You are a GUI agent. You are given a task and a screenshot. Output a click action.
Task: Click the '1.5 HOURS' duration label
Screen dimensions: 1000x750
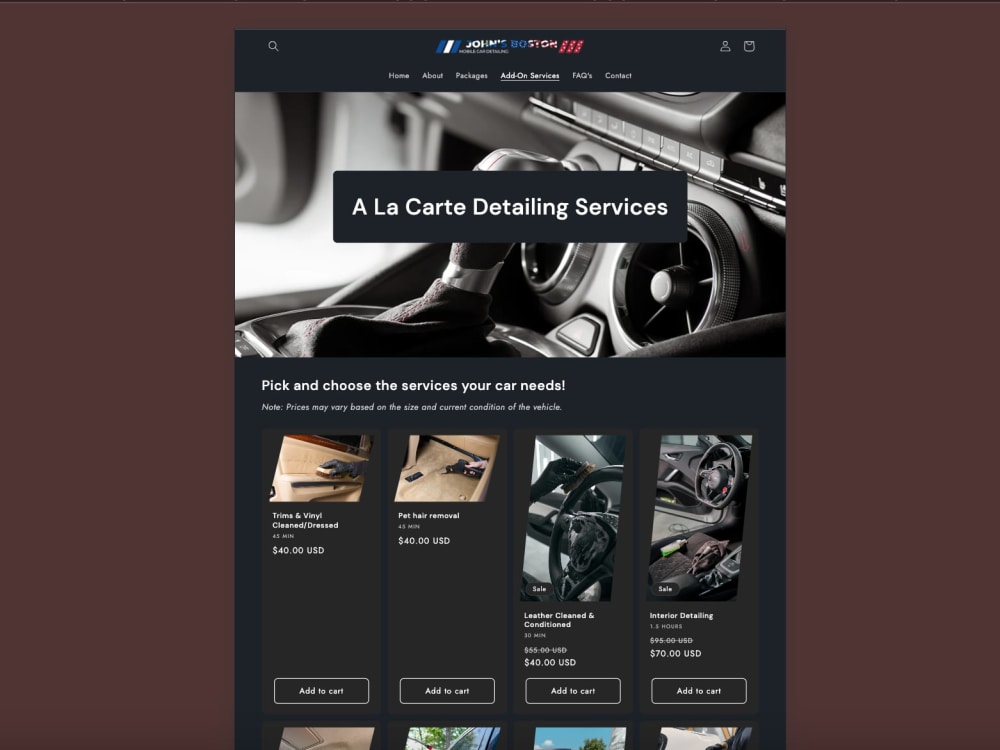666,626
